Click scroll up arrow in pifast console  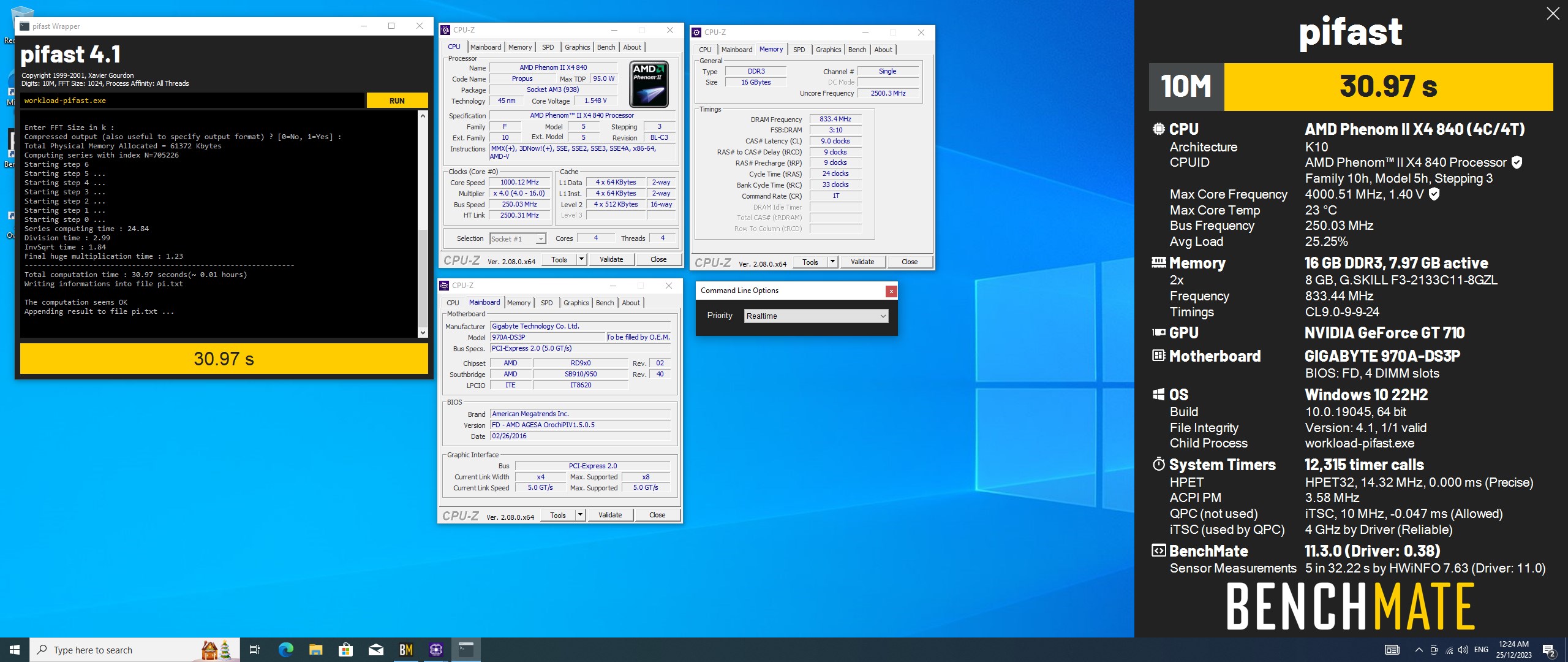423,115
